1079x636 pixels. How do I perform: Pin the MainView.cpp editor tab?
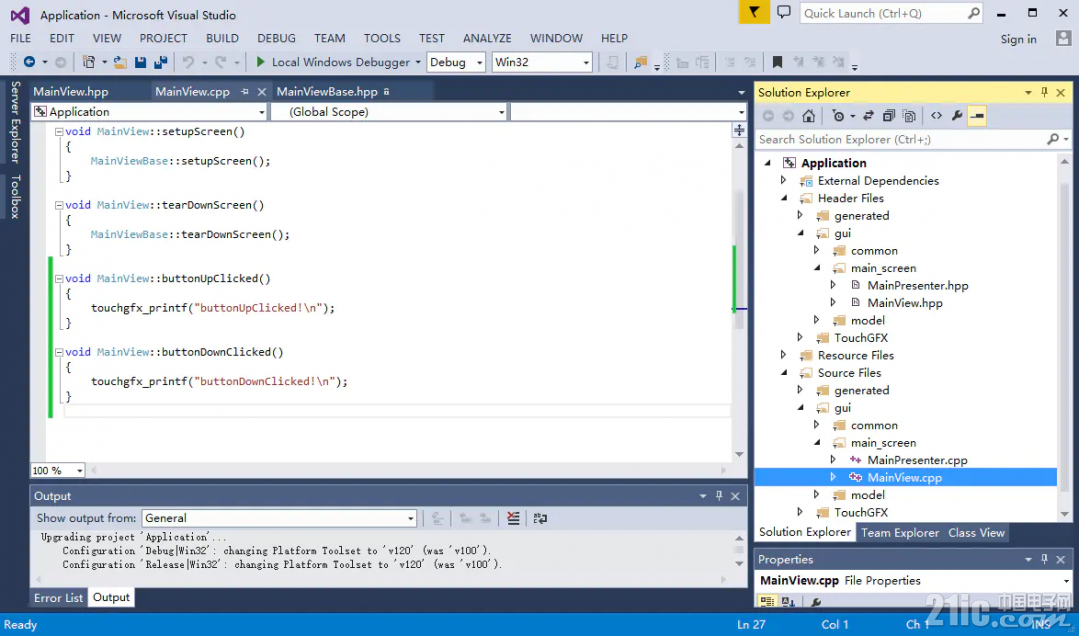(245, 92)
